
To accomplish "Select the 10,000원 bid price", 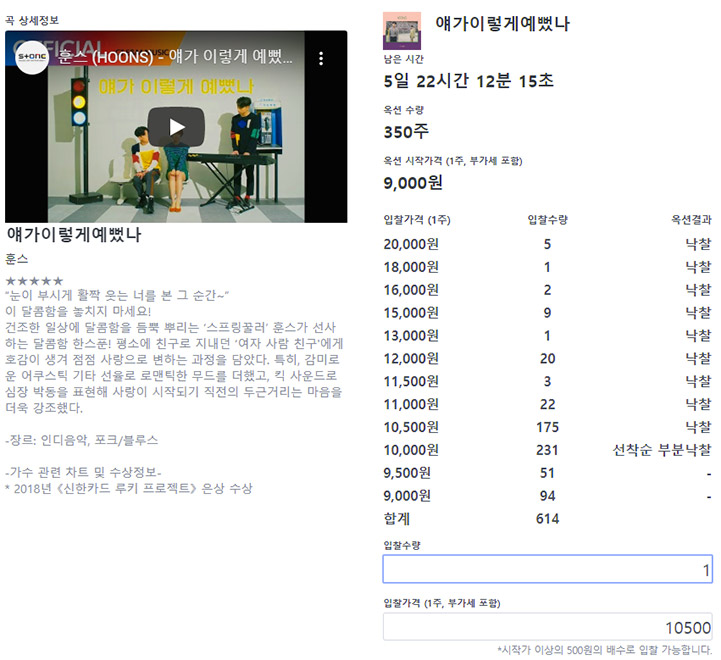I will [x=411, y=450].
